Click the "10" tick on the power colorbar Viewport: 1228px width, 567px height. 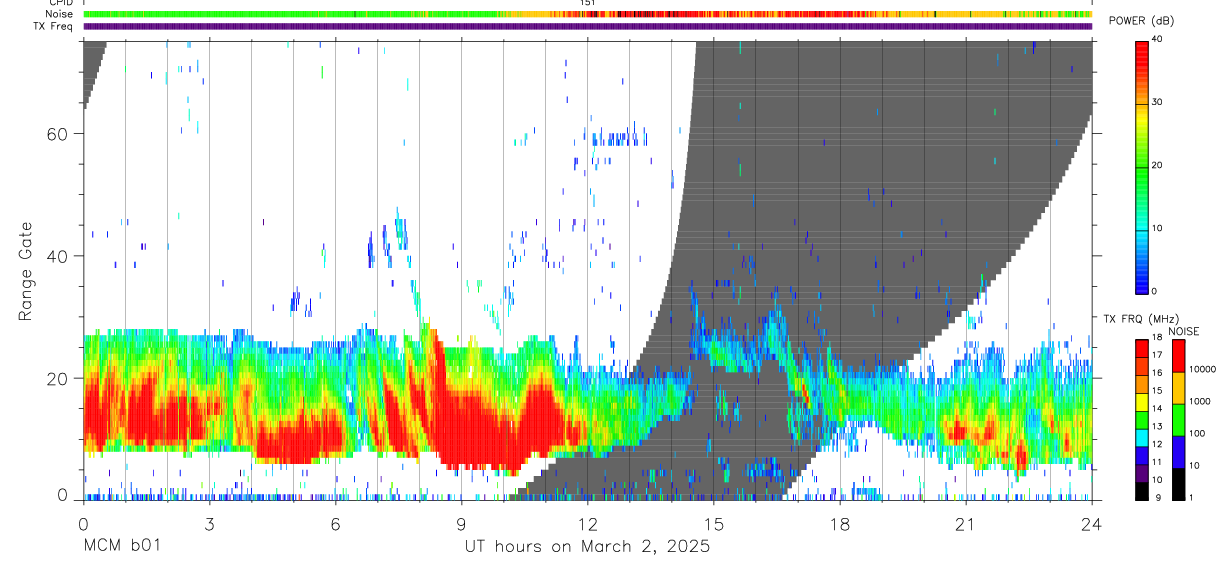point(1157,228)
